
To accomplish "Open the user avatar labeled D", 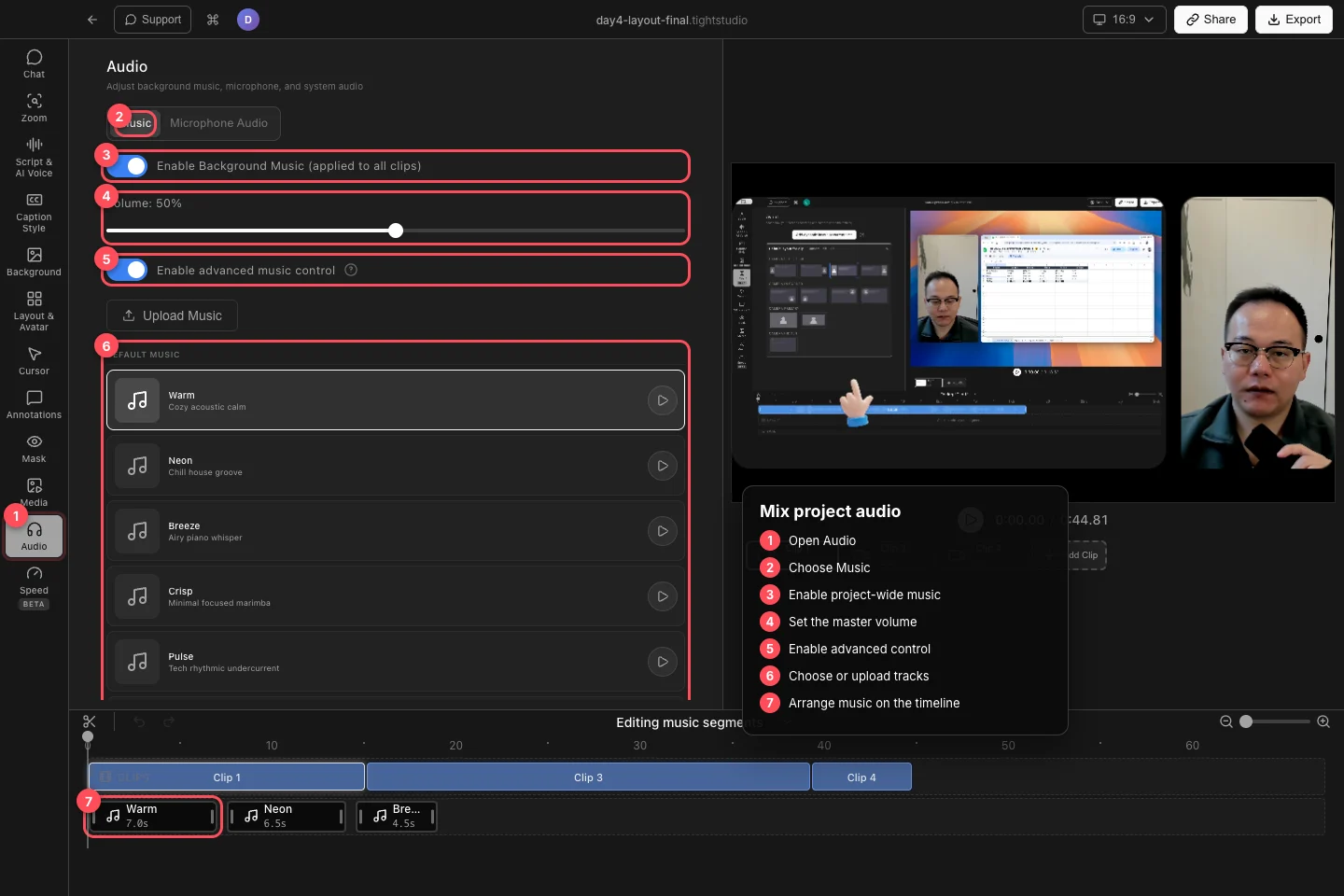I will pyautogui.click(x=248, y=20).
